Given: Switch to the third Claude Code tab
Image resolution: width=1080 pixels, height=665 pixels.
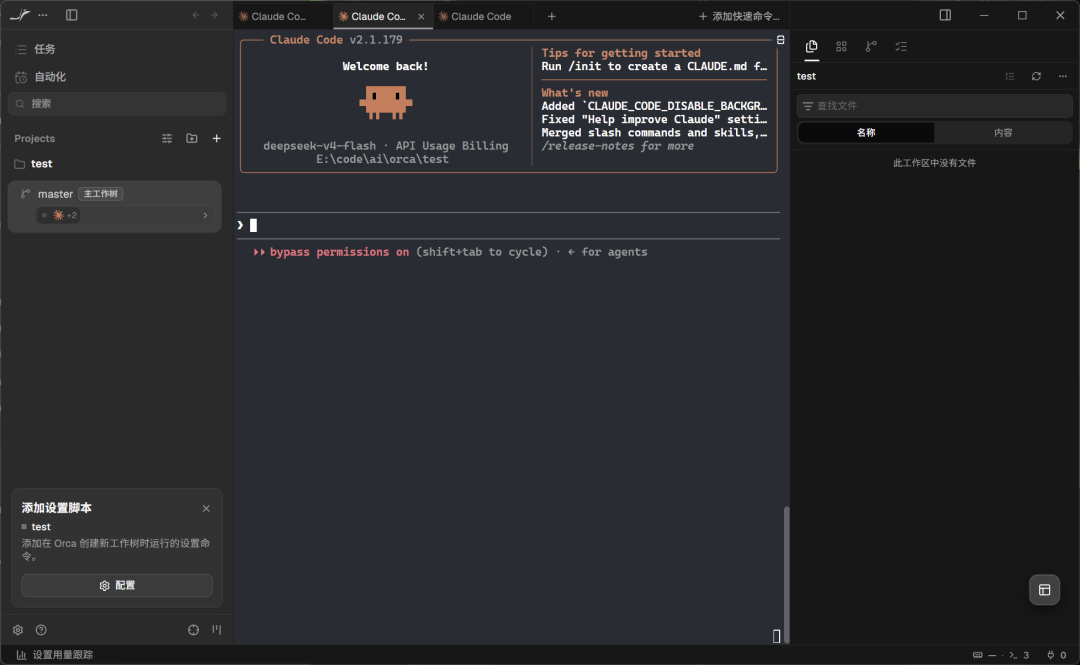Looking at the screenshot, I should coord(481,17).
